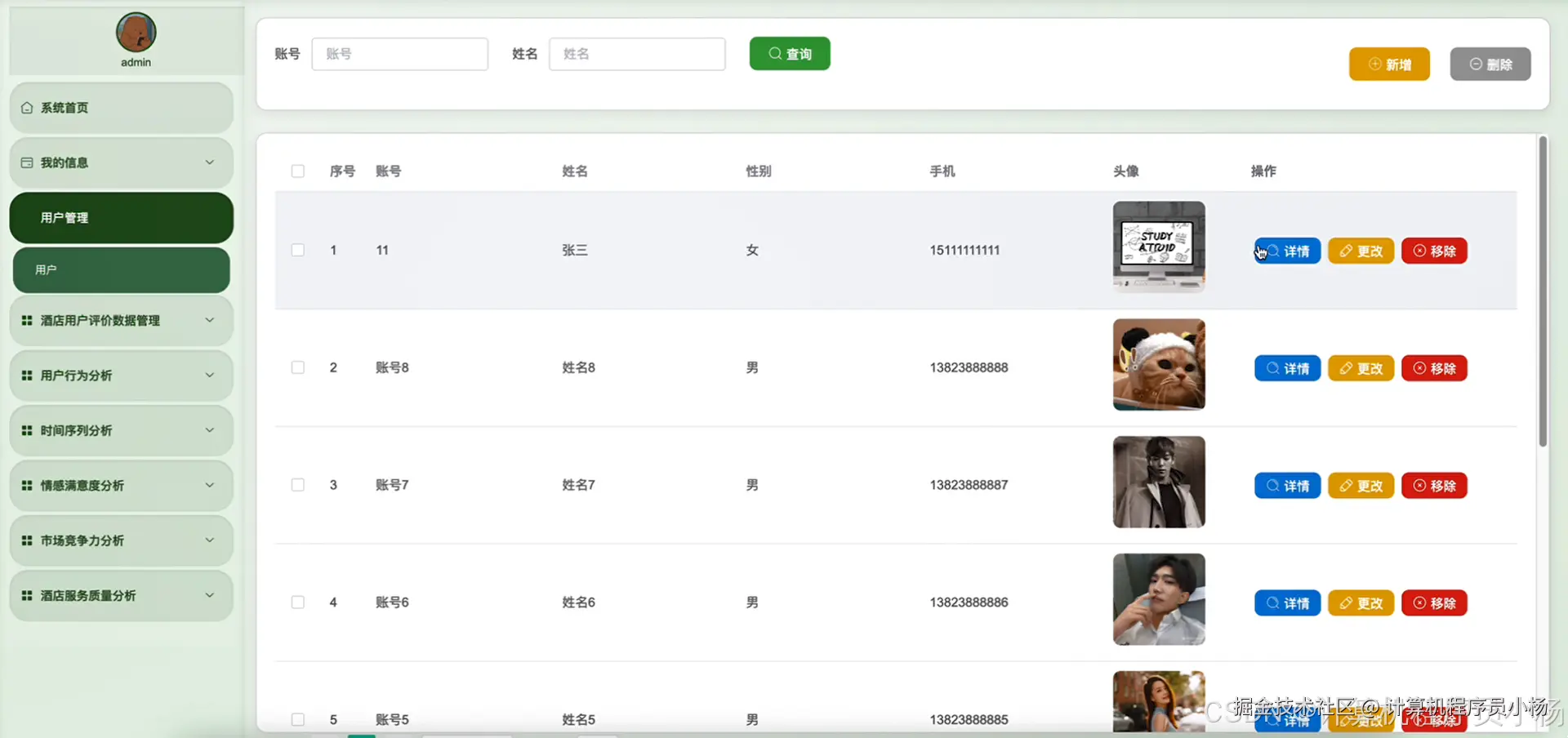This screenshot has height=738, width=1568.
Task: Focus the 账号 search input field
Action: [400, 54]
